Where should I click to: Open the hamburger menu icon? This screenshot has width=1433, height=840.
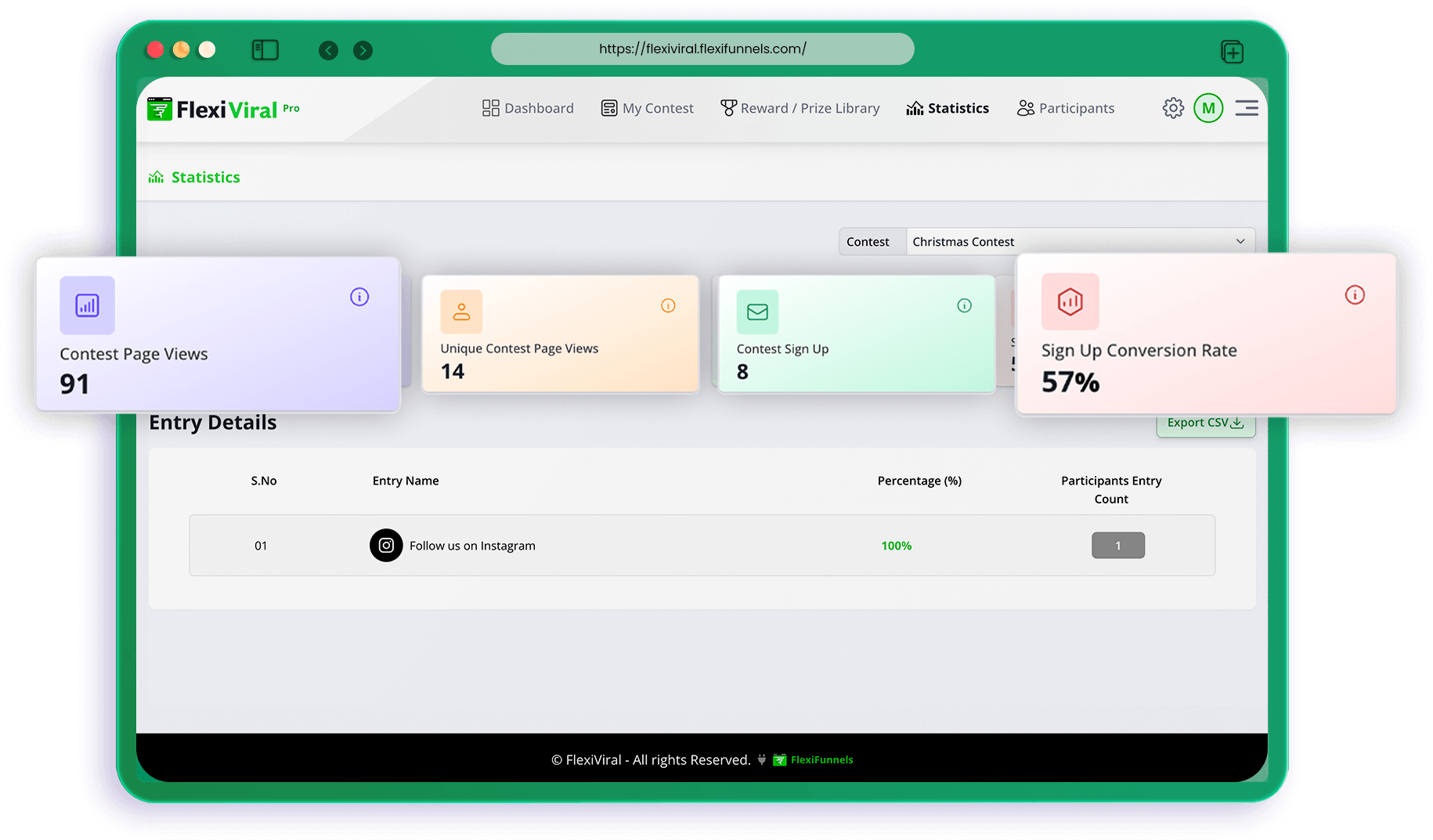[1247, 108]
